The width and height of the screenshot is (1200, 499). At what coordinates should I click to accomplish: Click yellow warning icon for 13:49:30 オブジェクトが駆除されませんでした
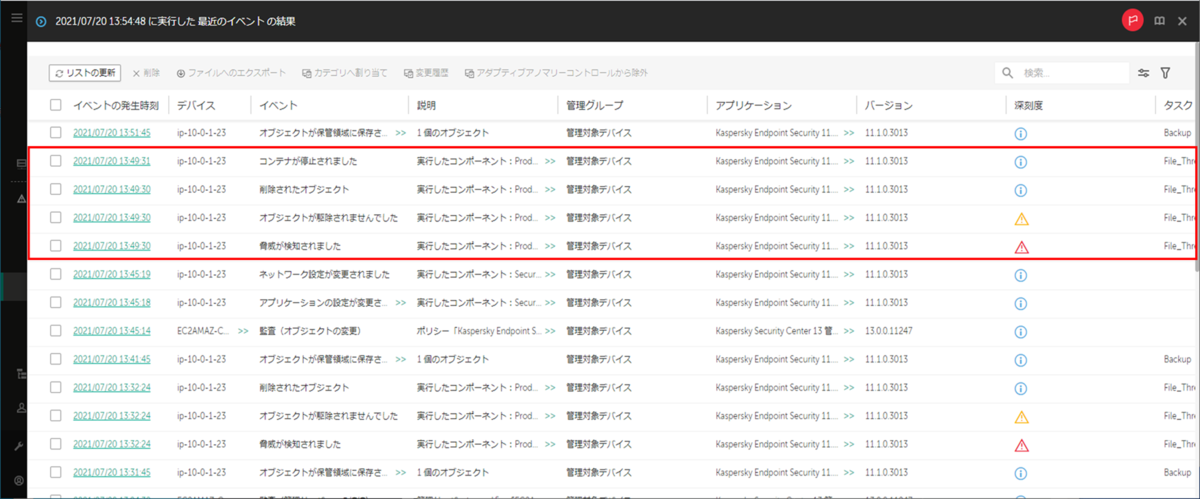click(x=1021, y=218)
